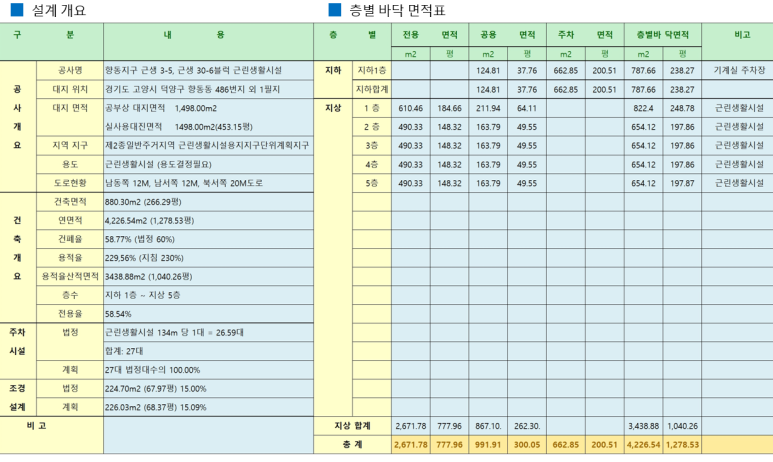The width and height of the screenshot is (773, 462).
Task: Click the '공용 면적' column header
Action: pos(508,35)
